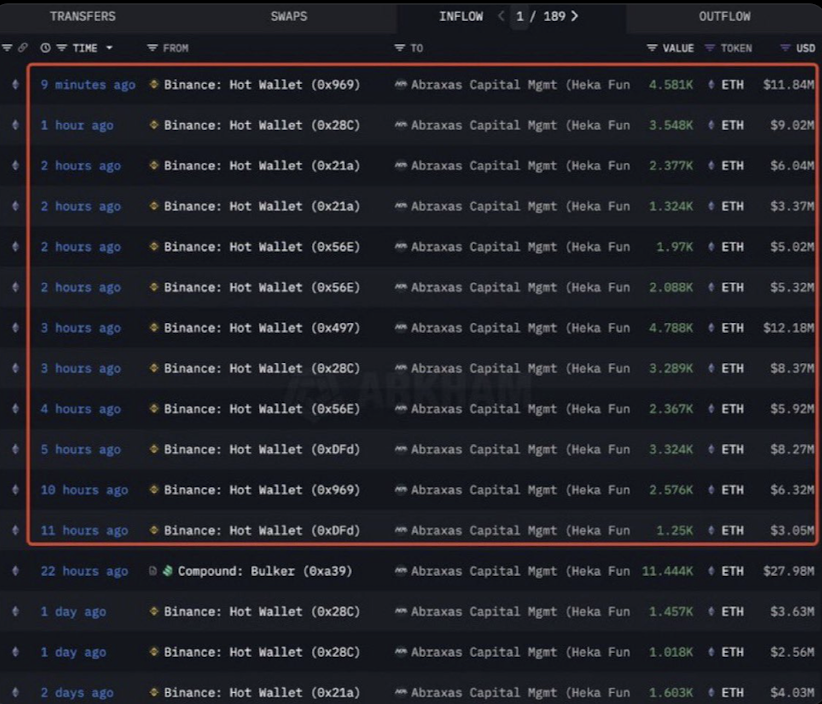822x704 pixels.
Task: Click the green Compound logo in the Bulker row
Action: tap(168, 571)
